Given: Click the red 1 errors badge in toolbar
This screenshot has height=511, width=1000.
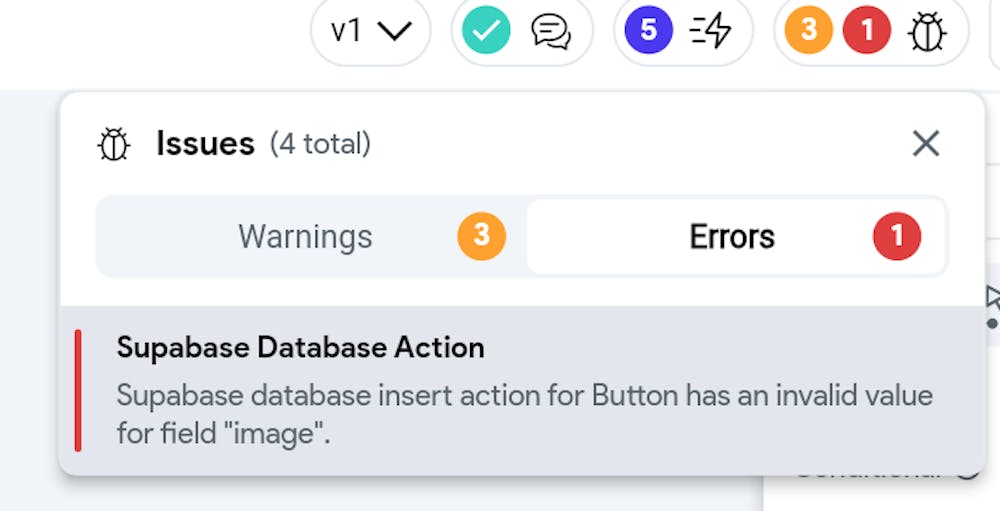Looking at the screenshot, I should 867,30.
